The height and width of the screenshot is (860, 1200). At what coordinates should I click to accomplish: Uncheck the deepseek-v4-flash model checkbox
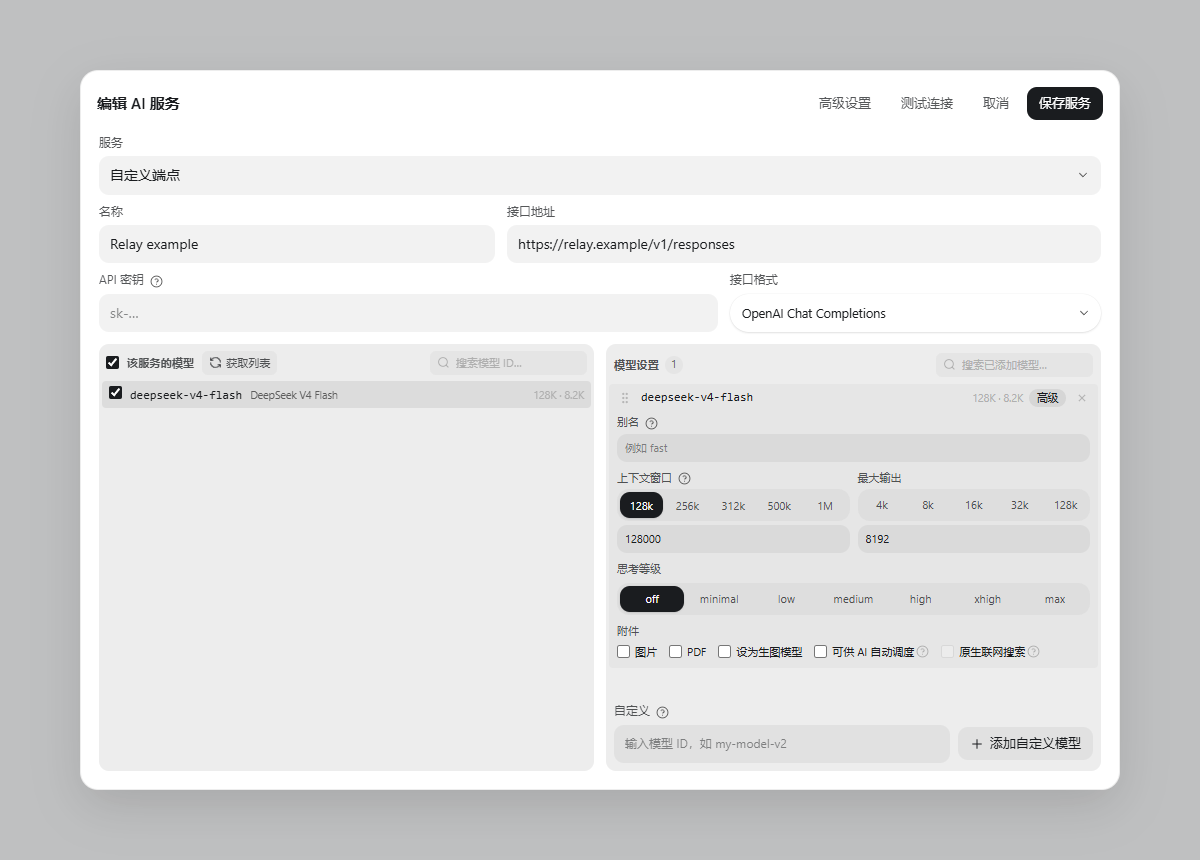(x=116, y=394)
